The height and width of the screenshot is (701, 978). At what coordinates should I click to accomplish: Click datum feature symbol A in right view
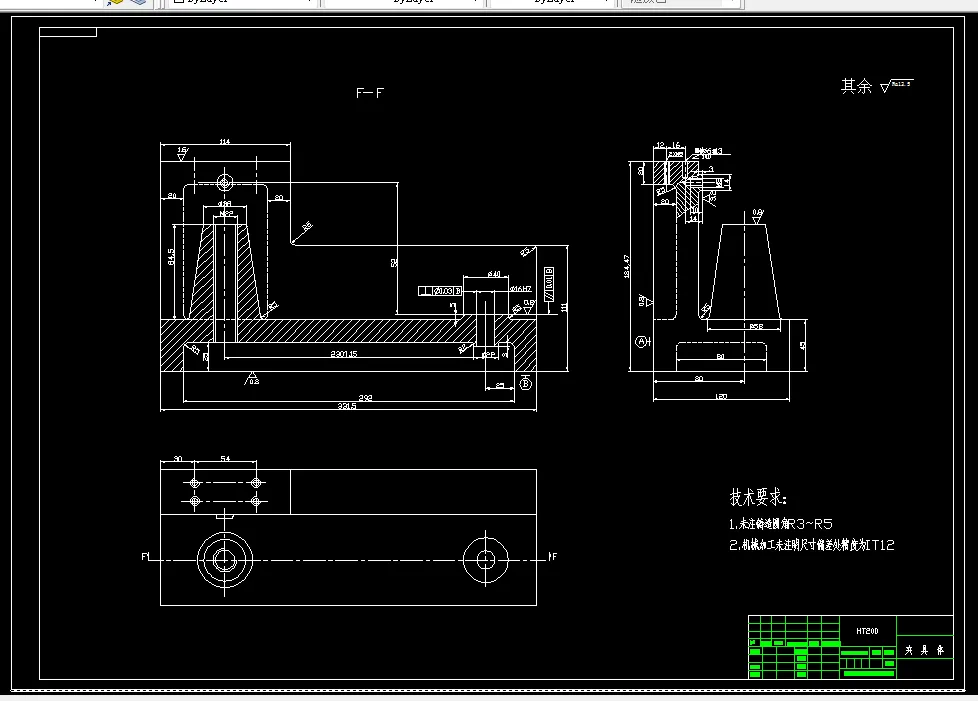pyautogui.click(x=642, y=340)
